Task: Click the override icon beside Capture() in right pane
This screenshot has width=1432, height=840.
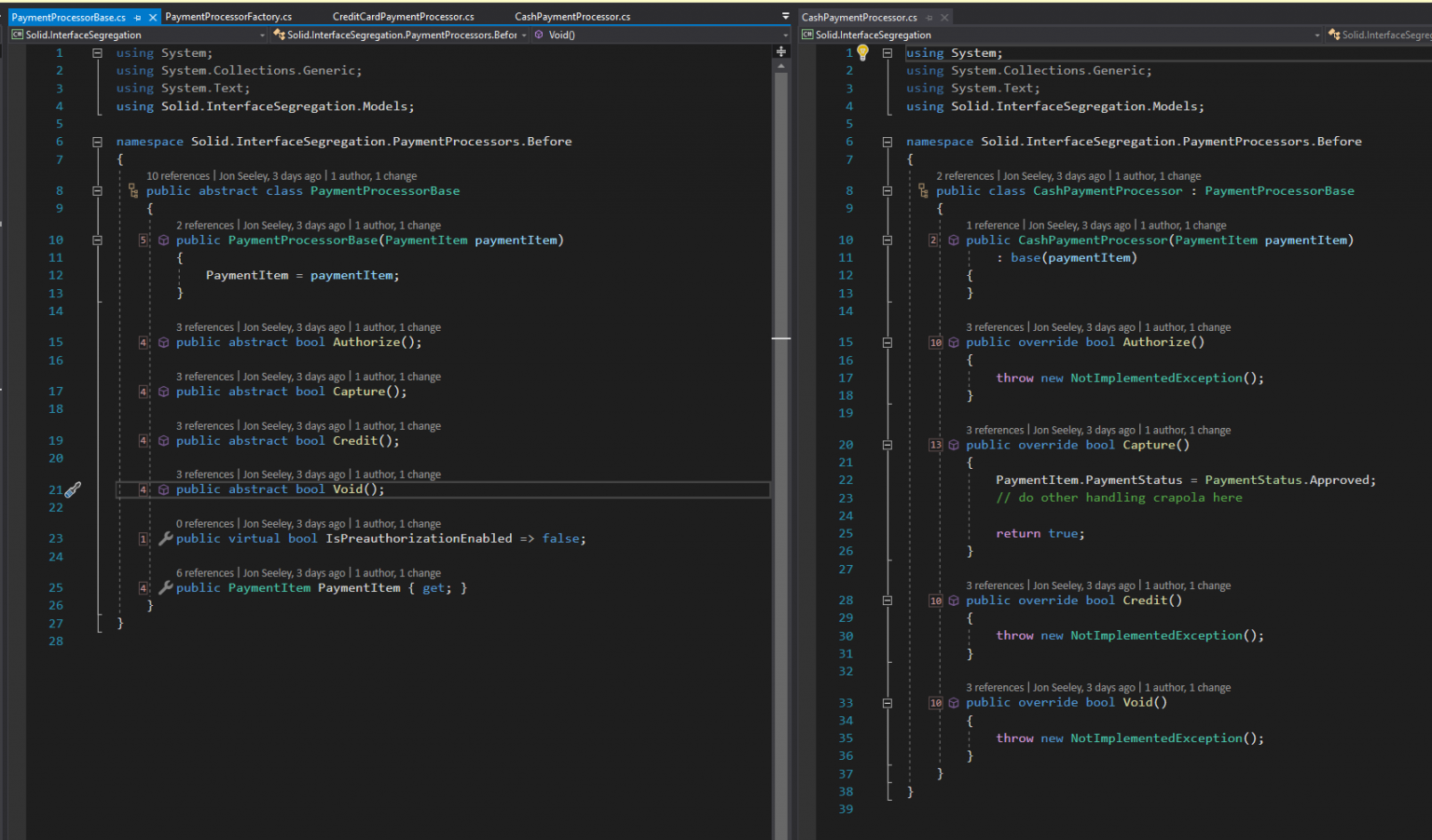Action: pyautogui.click(x=953, y=445)
